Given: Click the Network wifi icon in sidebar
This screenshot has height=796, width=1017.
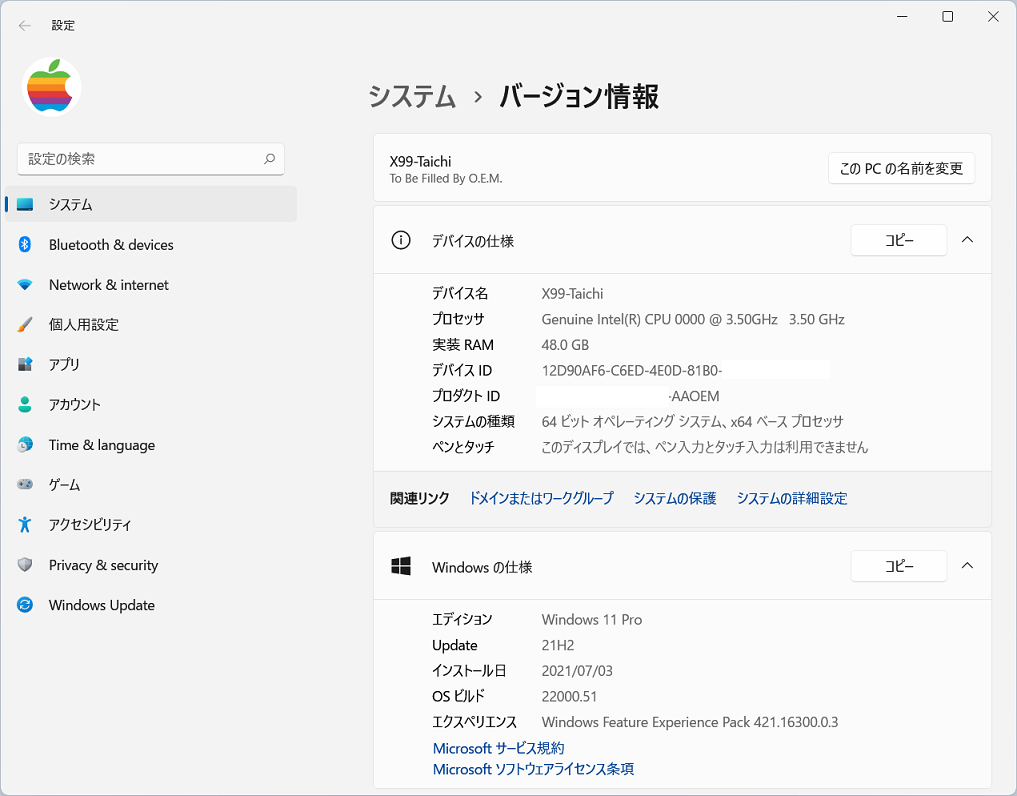Looking at the screenshot, I should click(x=25, y=285).
